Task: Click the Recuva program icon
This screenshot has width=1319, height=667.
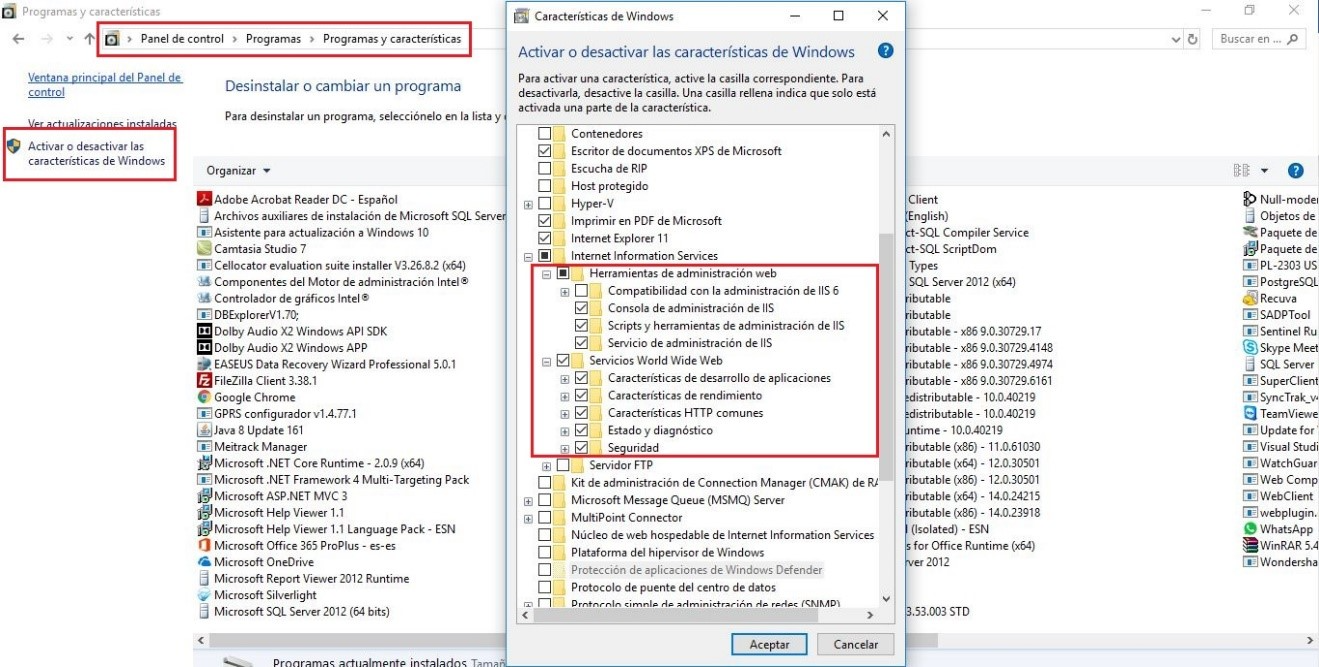Action: tap(1250, 298)
